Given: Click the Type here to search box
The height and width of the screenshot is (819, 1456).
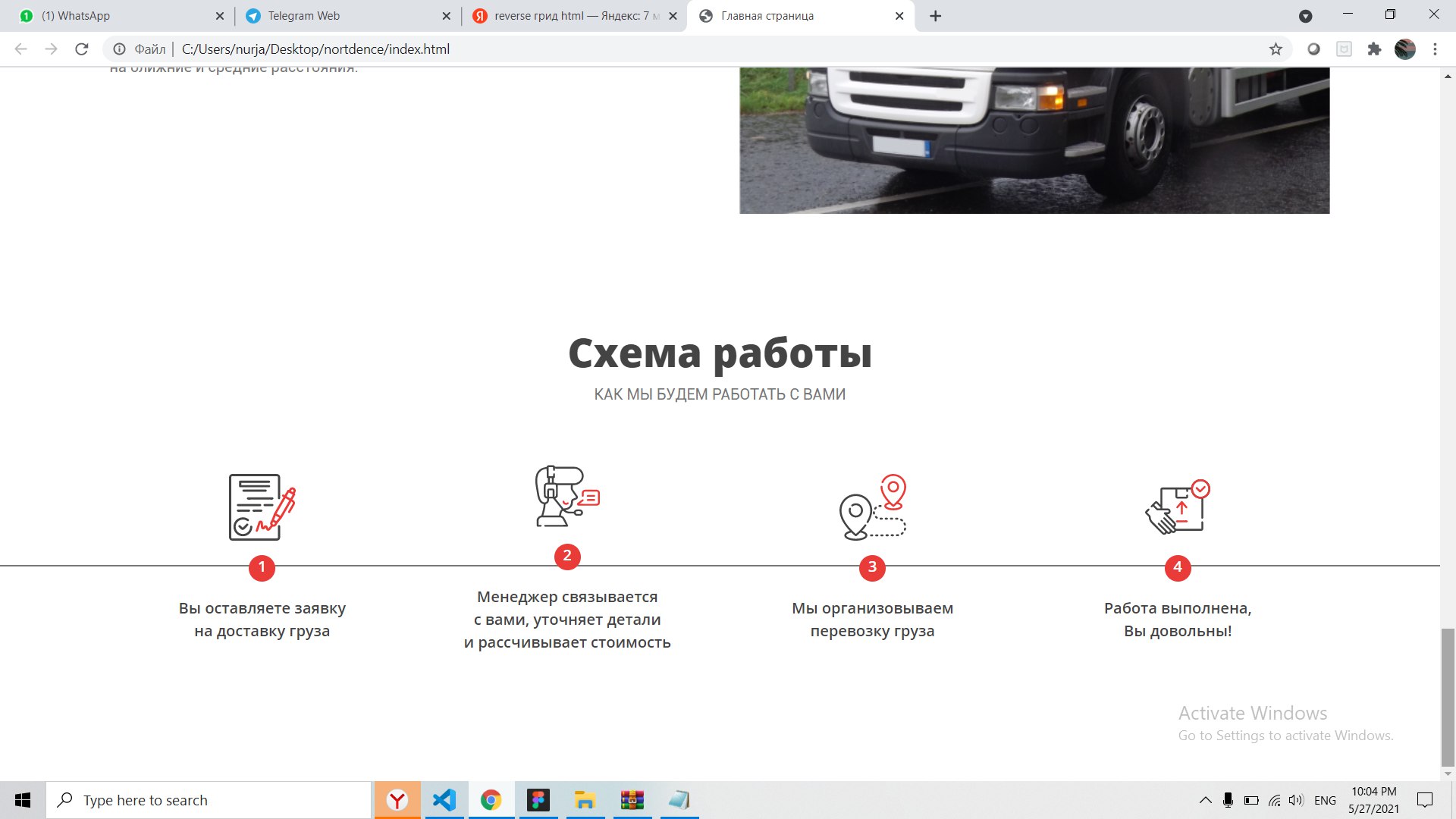Looking at the screenshot, I should [x=209, y=800].
